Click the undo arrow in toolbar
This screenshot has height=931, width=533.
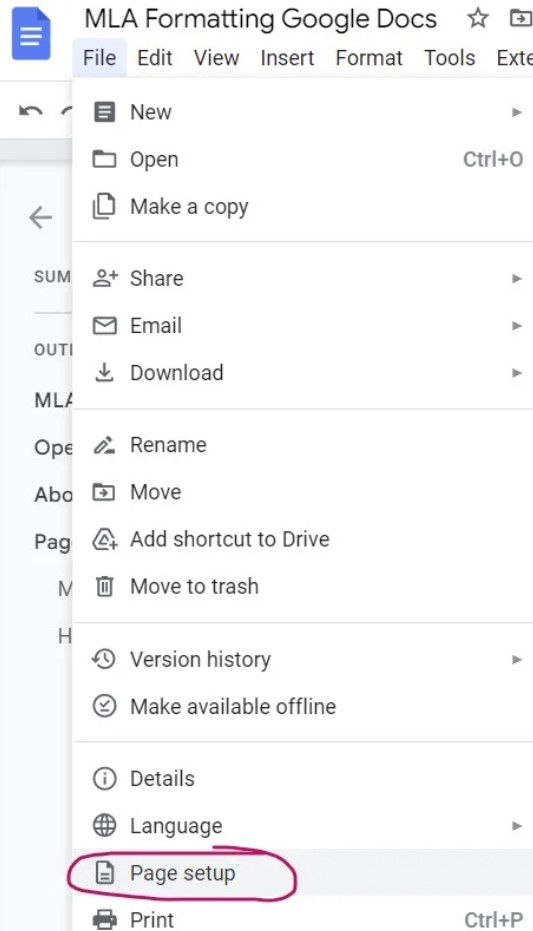pos(31,111)
